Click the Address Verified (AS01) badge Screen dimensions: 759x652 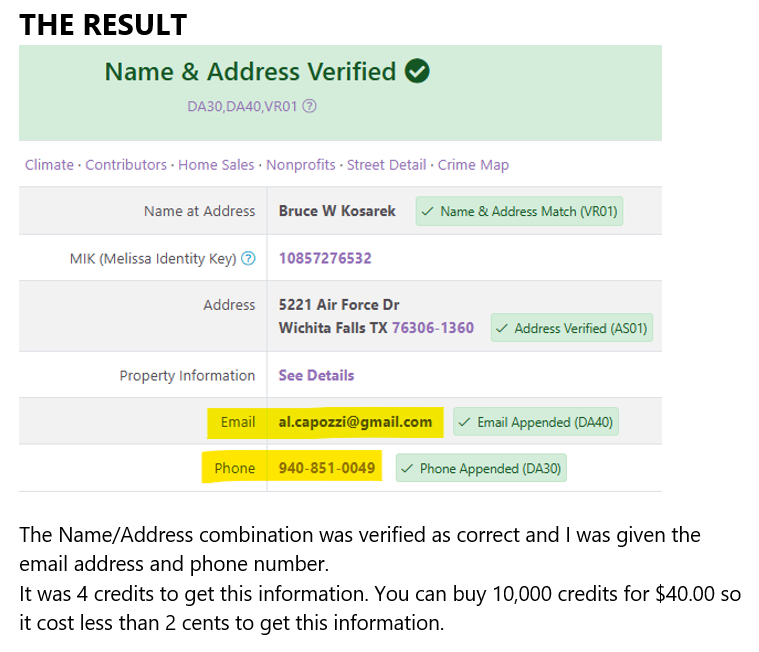[x=571, y=328]
